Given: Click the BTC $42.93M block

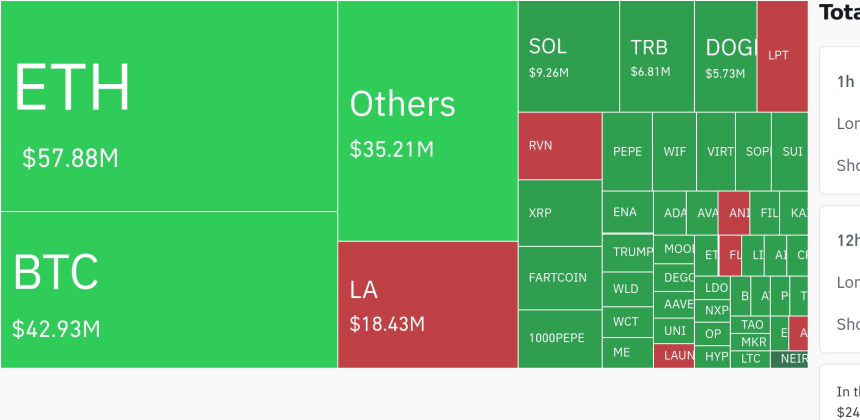Looking at the screenshot, I should 169,290.
